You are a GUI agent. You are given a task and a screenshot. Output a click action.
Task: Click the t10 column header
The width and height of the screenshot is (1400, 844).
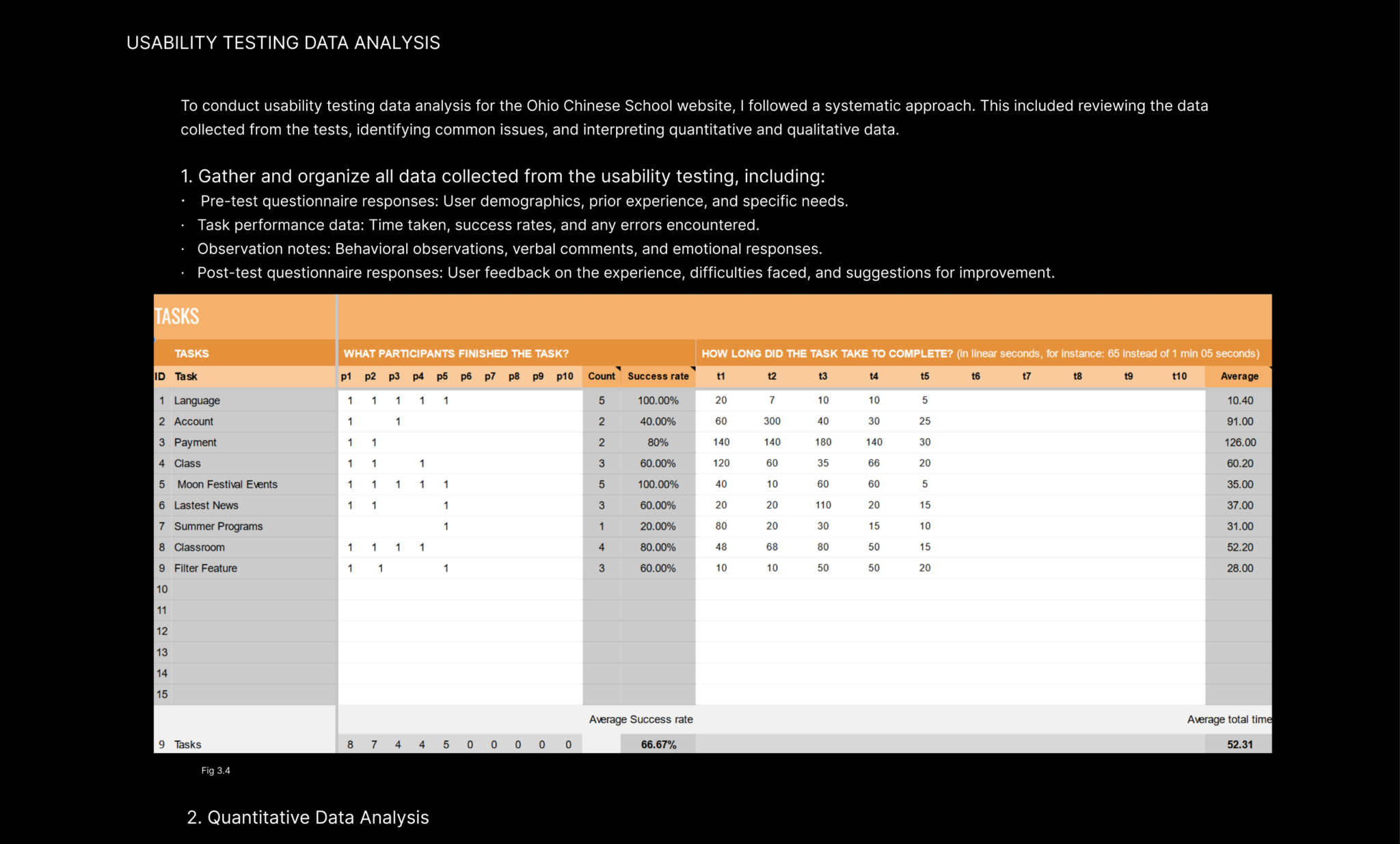pyautogui.click(x=1179, y=377)
